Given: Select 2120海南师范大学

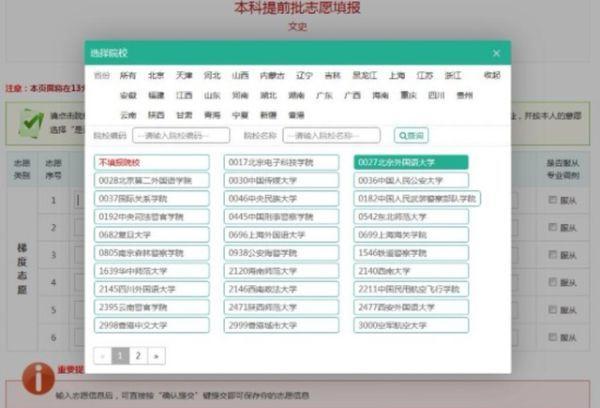Looking at the screenshot, I should 281,271.
